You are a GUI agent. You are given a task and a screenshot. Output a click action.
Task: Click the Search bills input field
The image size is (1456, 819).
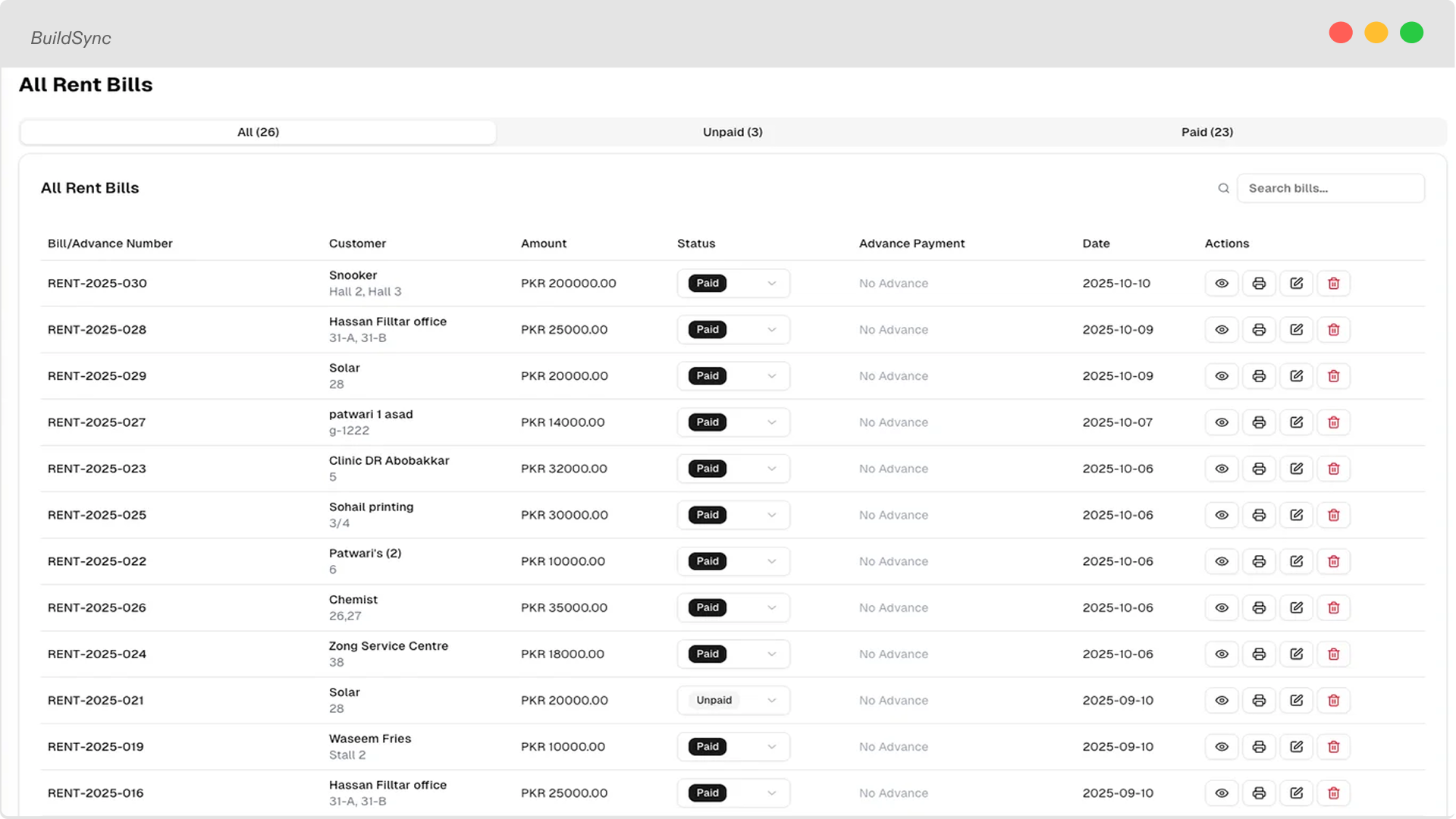tap(1330, 188)
